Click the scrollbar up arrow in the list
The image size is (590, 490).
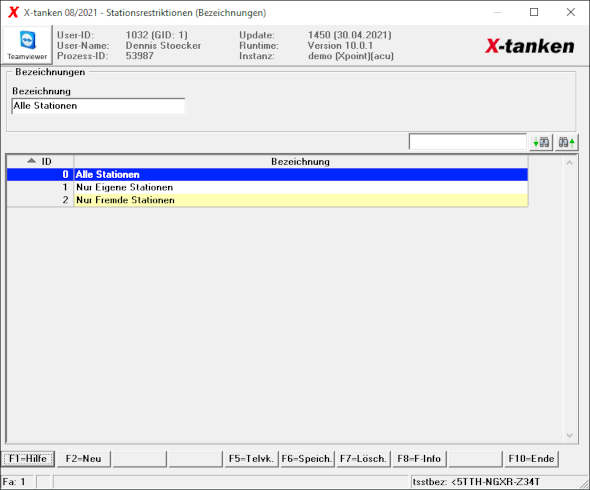click(x=570, y=163)
